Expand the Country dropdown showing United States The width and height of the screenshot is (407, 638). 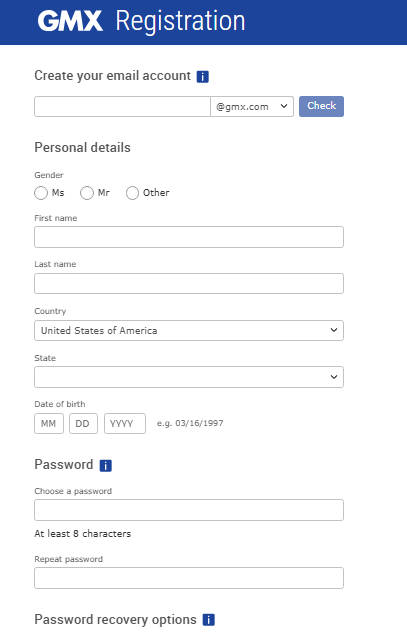coord(189,330)
